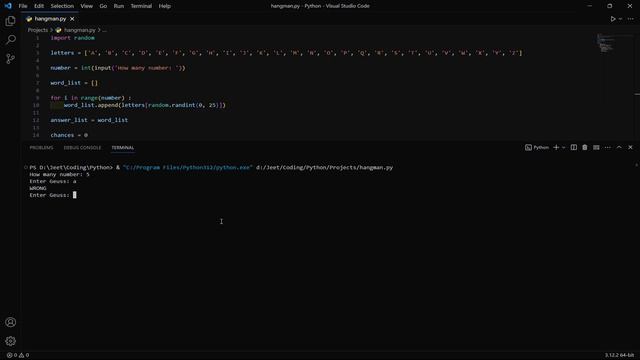
Task: Open the Terminal menu
Action: point(141,6)
